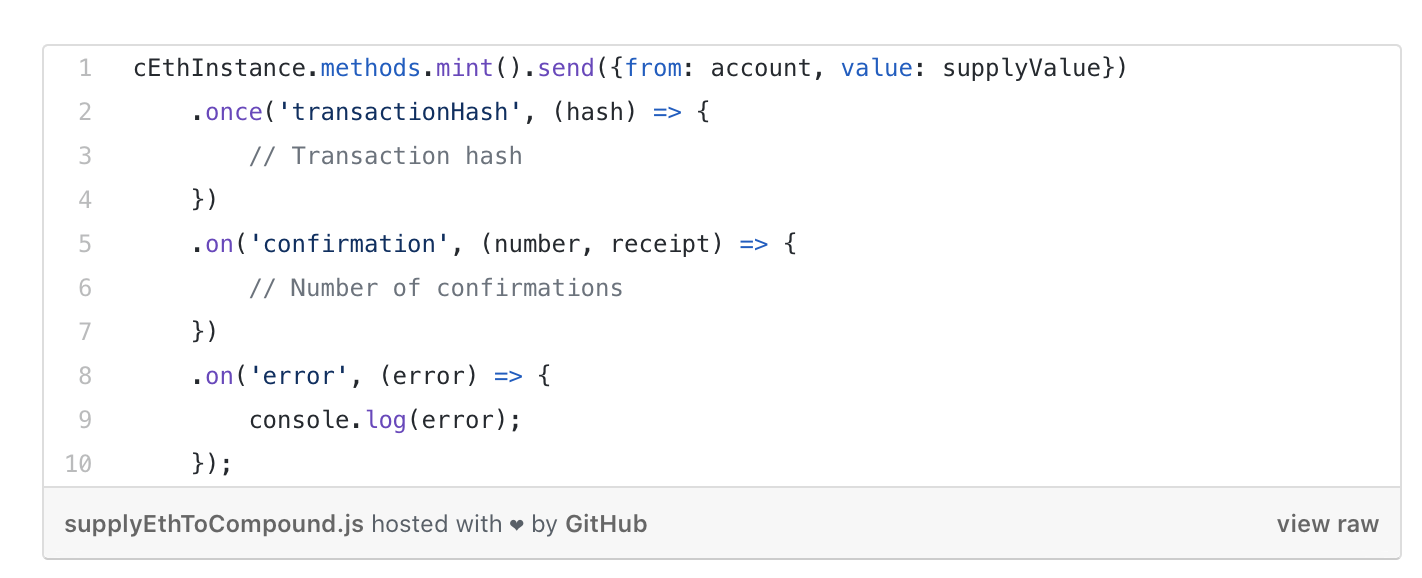Open the supplyEthToCompound.js file link
This screenshot has width=1422, height=578.
coord(214,523)
